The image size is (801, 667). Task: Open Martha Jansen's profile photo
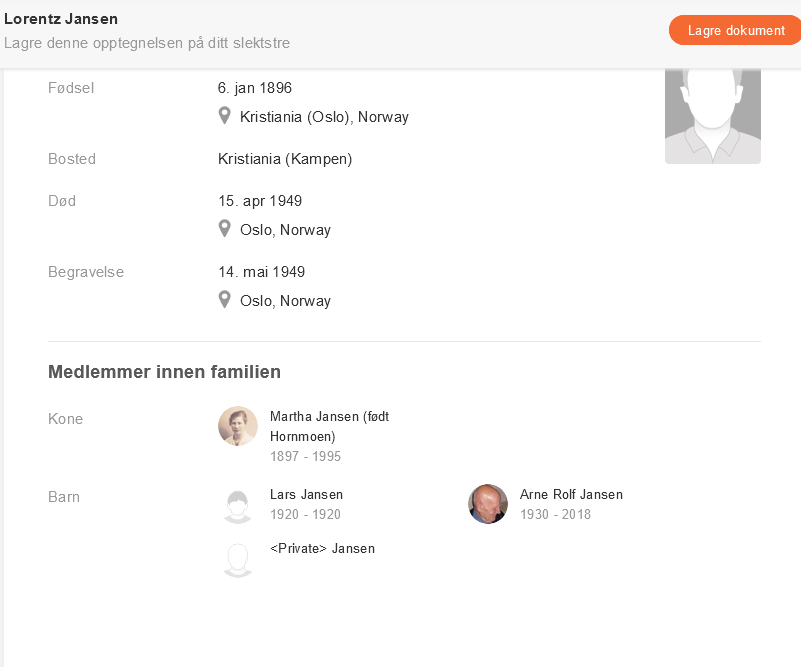point(238,426)
